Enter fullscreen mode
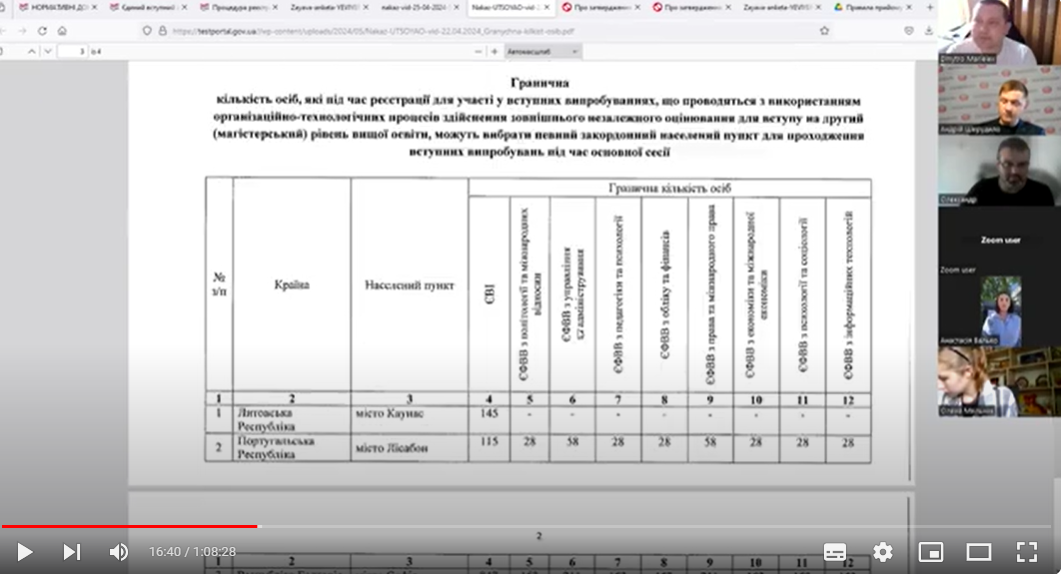Image resolution: width=1061 pixels, height=574 pixels. click(1026, 552)
